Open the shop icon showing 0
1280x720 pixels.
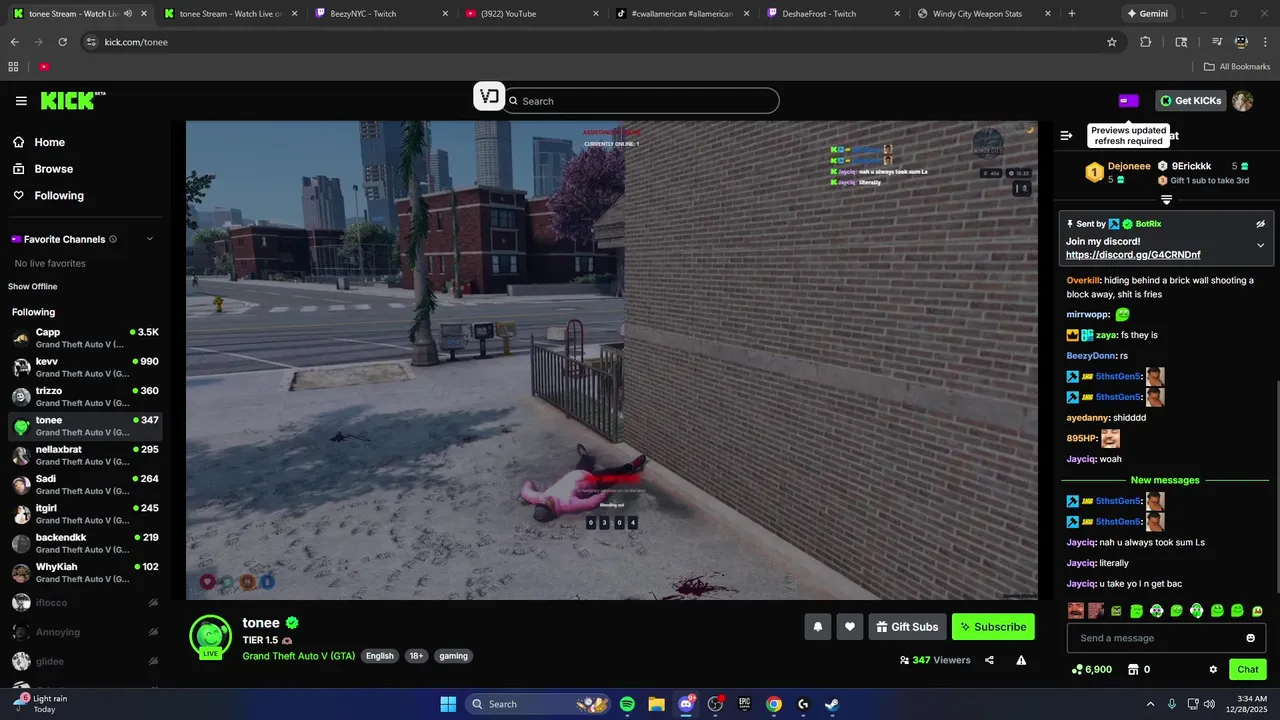click(x=1133, y=669)
